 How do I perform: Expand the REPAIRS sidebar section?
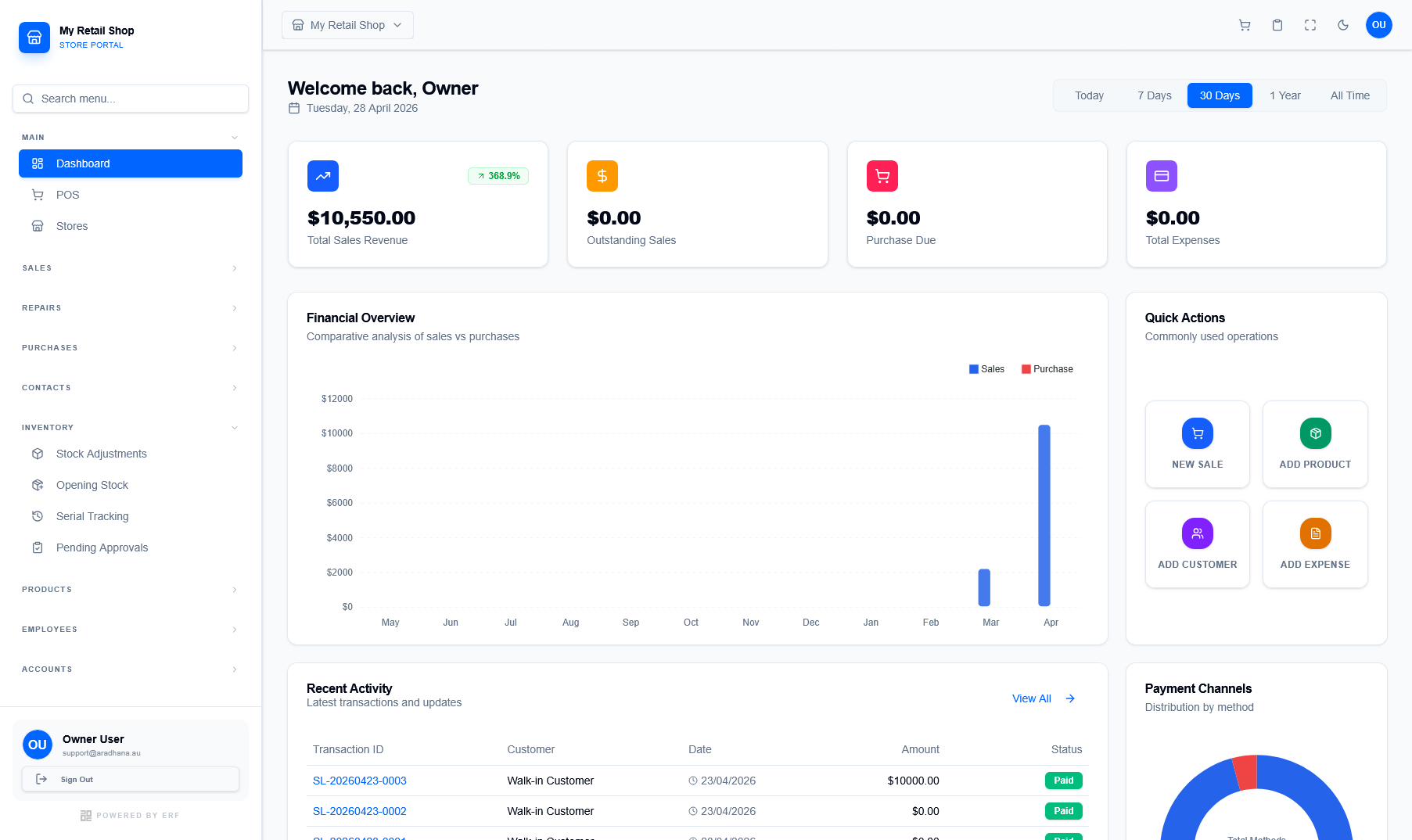(131, 308)
